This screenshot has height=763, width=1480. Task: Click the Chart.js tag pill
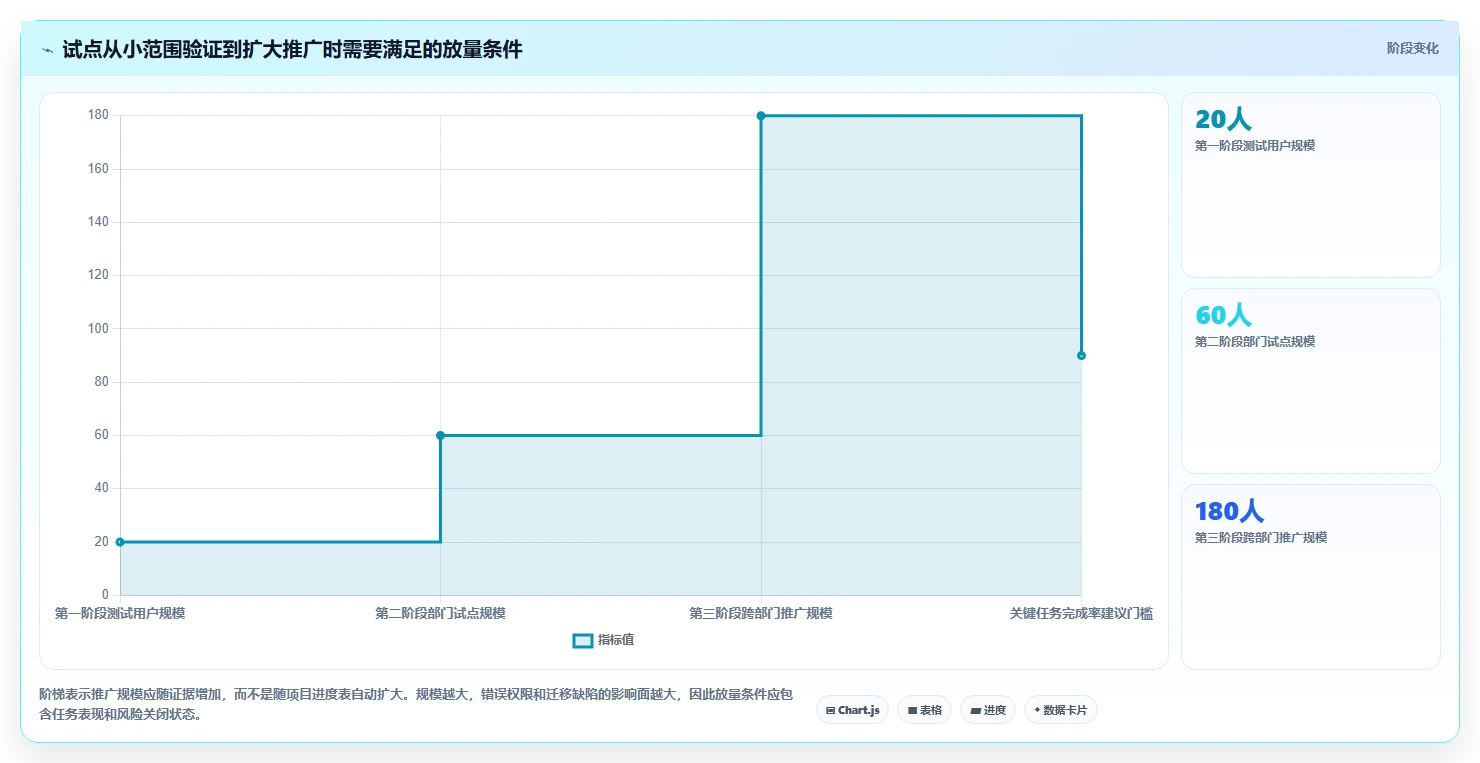tap(852, 710)
